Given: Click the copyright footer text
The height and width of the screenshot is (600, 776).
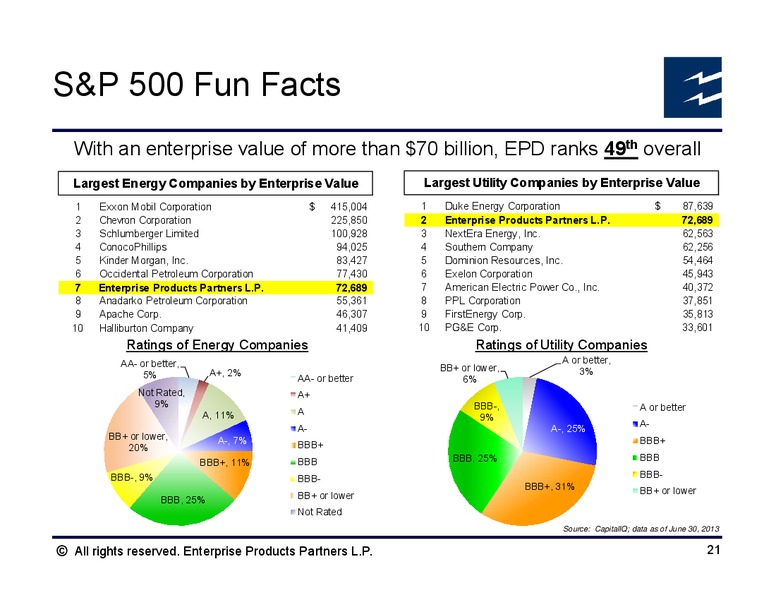Looking at the screenshot, I should coord(214,551).
